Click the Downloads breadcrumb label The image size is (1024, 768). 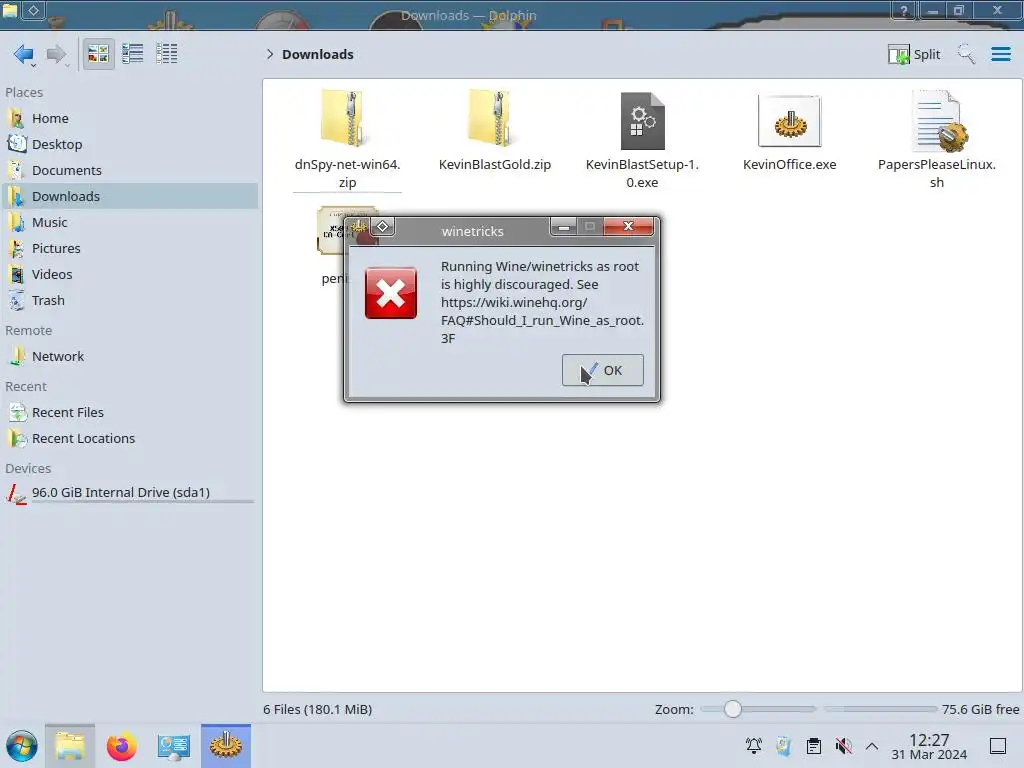pos(317,54)
